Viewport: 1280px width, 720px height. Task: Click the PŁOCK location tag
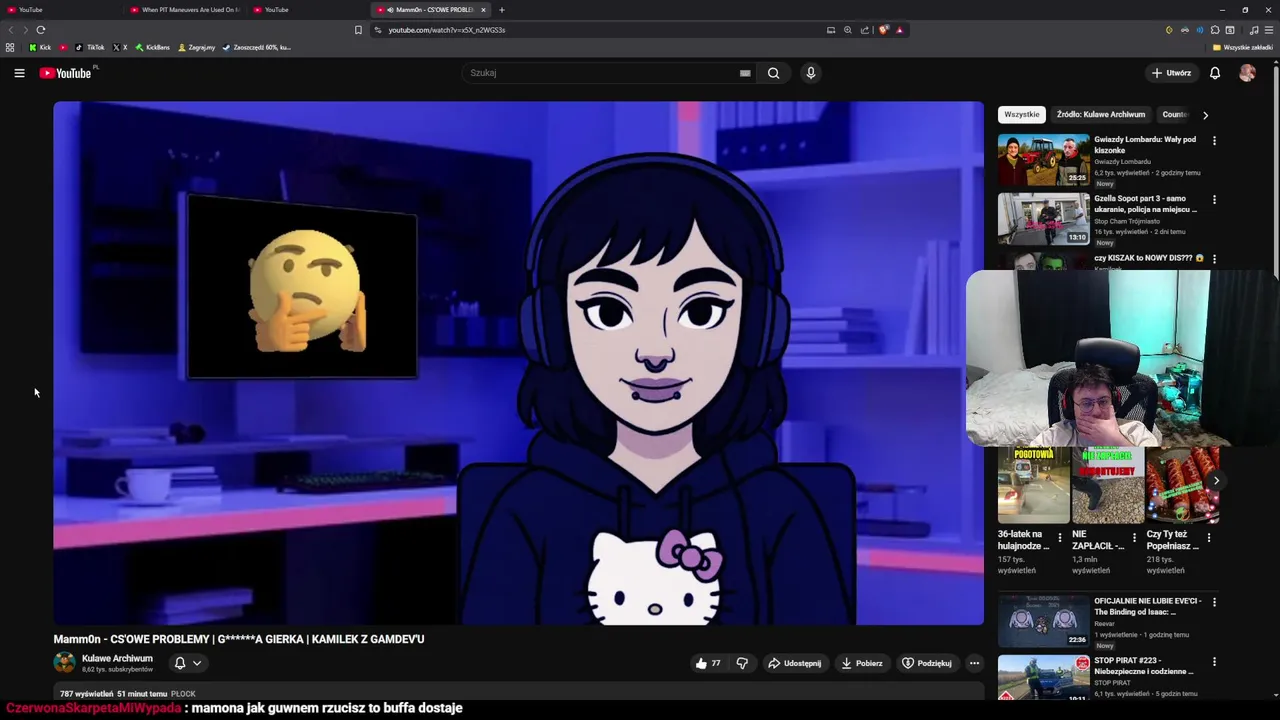183,694
